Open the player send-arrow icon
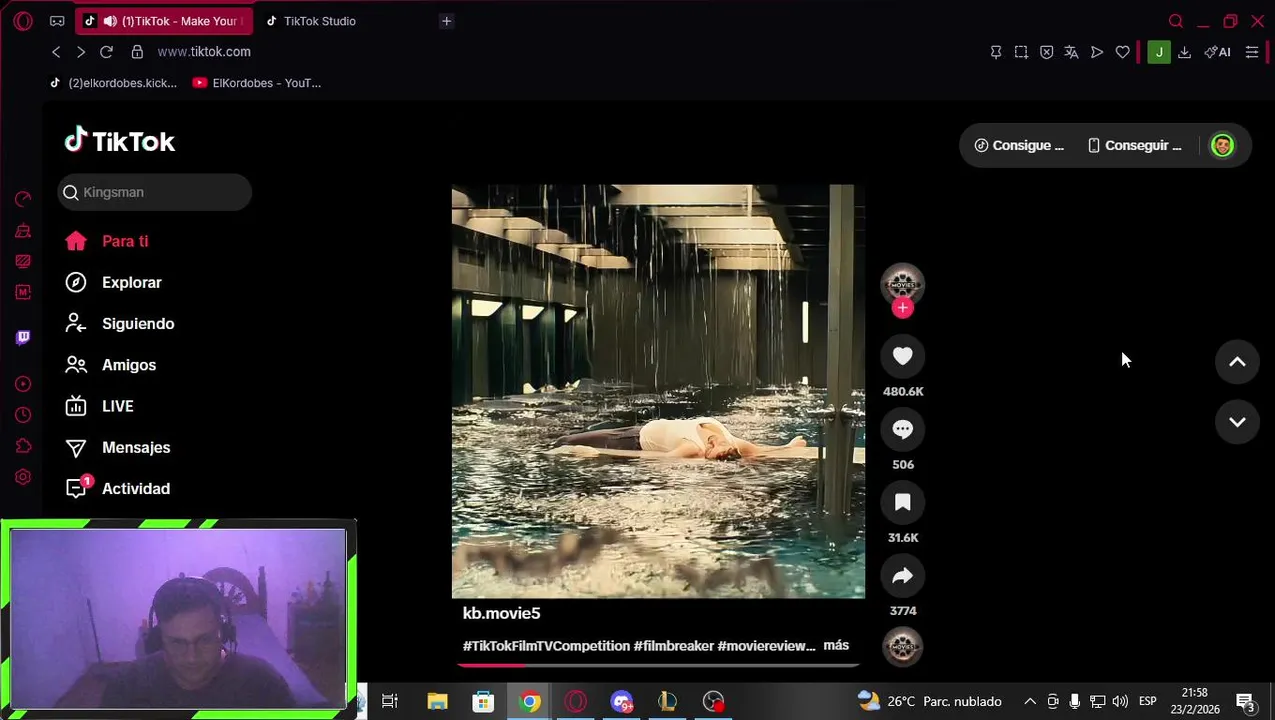 pos(1097,52)
